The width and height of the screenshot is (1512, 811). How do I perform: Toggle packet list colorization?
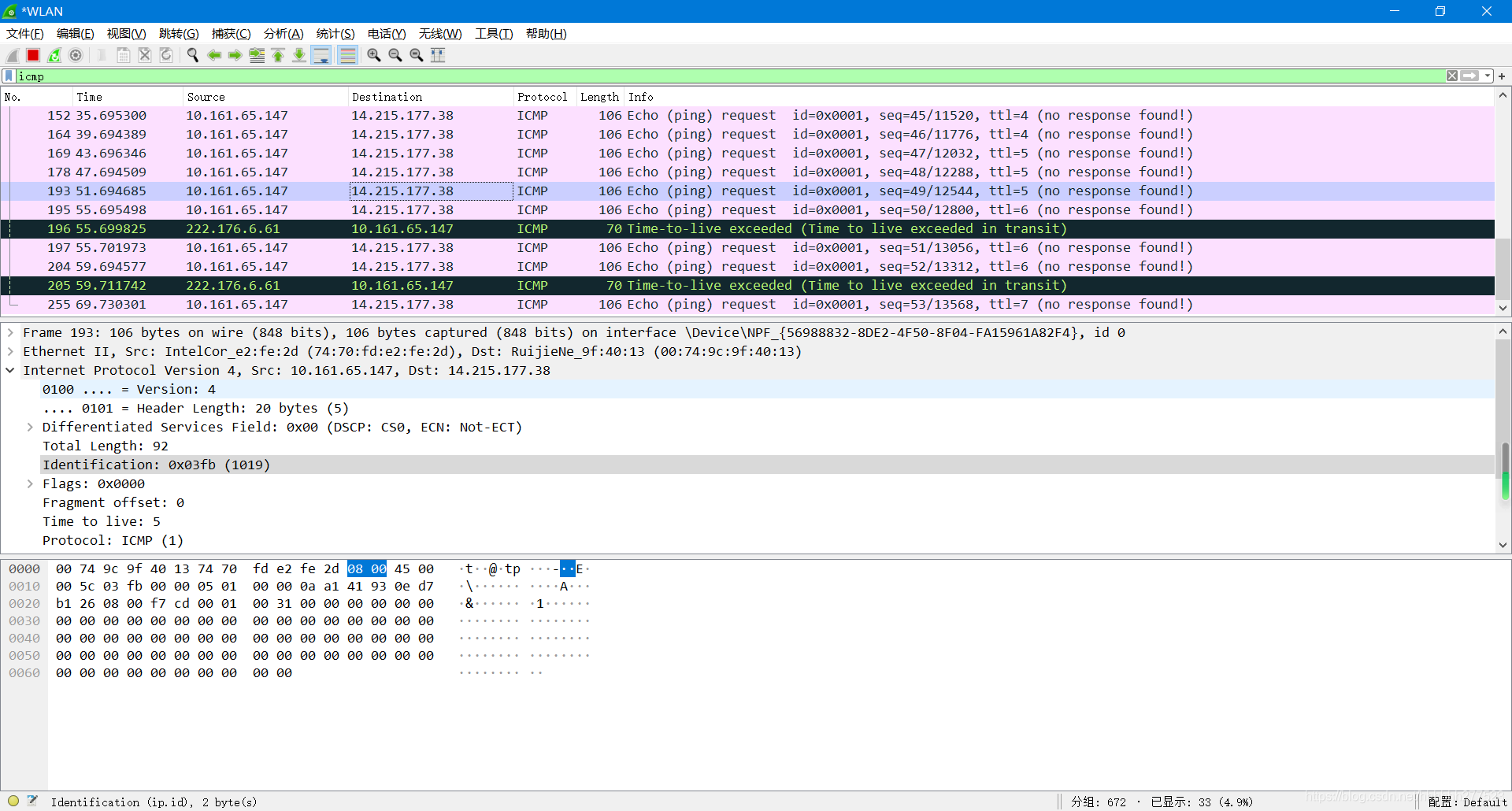347,55
